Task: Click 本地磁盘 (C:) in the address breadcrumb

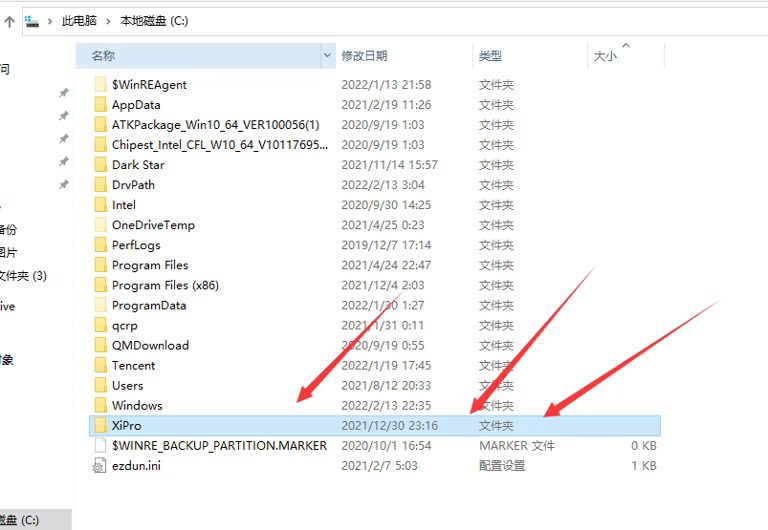Action: click(153, 20)
